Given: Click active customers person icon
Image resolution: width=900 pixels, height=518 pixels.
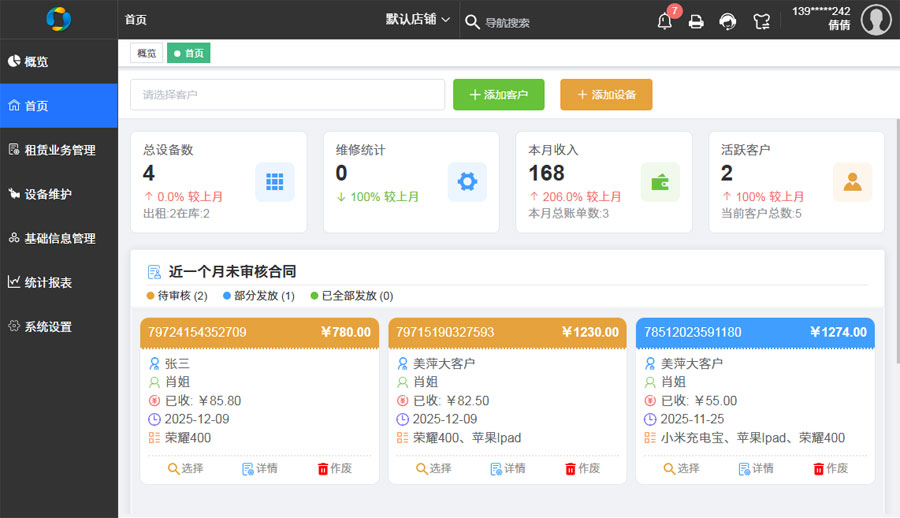Looking at the screenshot, I should coord(852,181).
